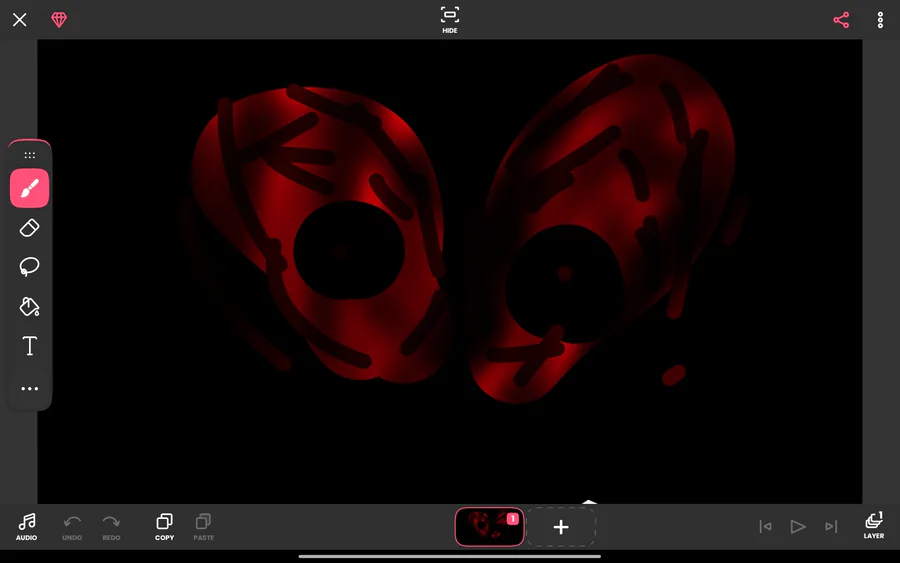Screen dimensions: 900x563
Task: Open more tools with three-dot toolbar button
Action: coord(29,389)
